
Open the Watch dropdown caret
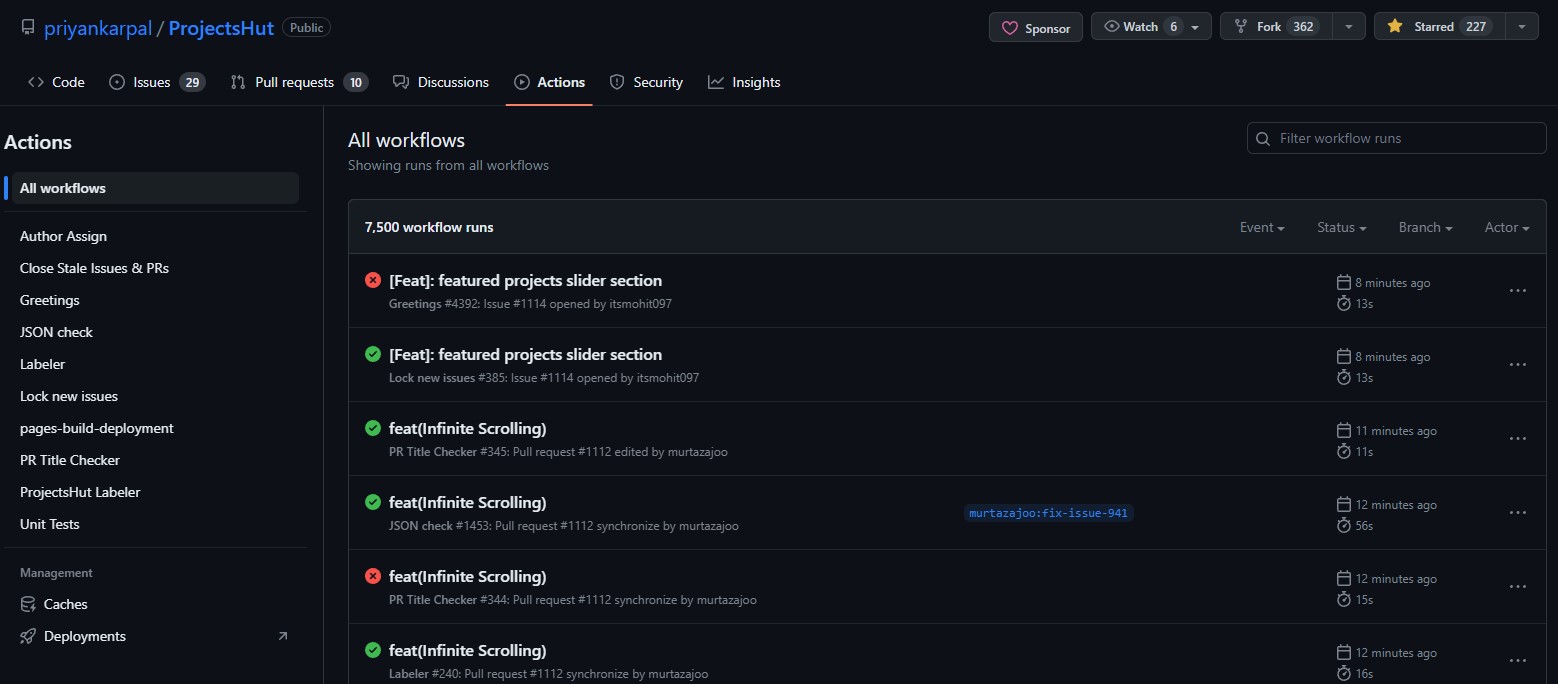1193,26
